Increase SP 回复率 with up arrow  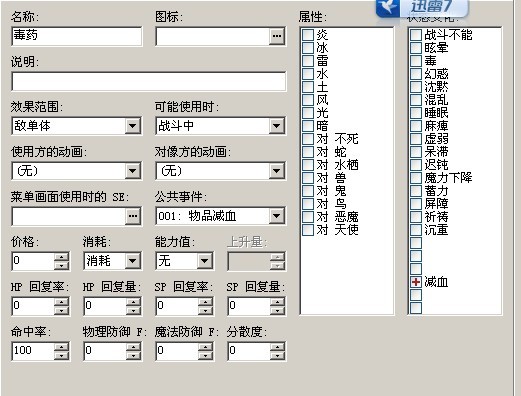coord(205,302)
